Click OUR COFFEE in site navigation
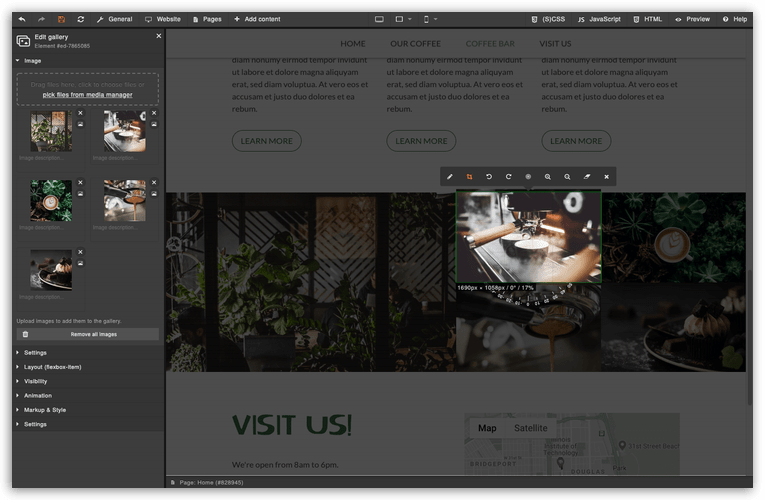The width and height of the screenshot is (765, 500). 415,43
